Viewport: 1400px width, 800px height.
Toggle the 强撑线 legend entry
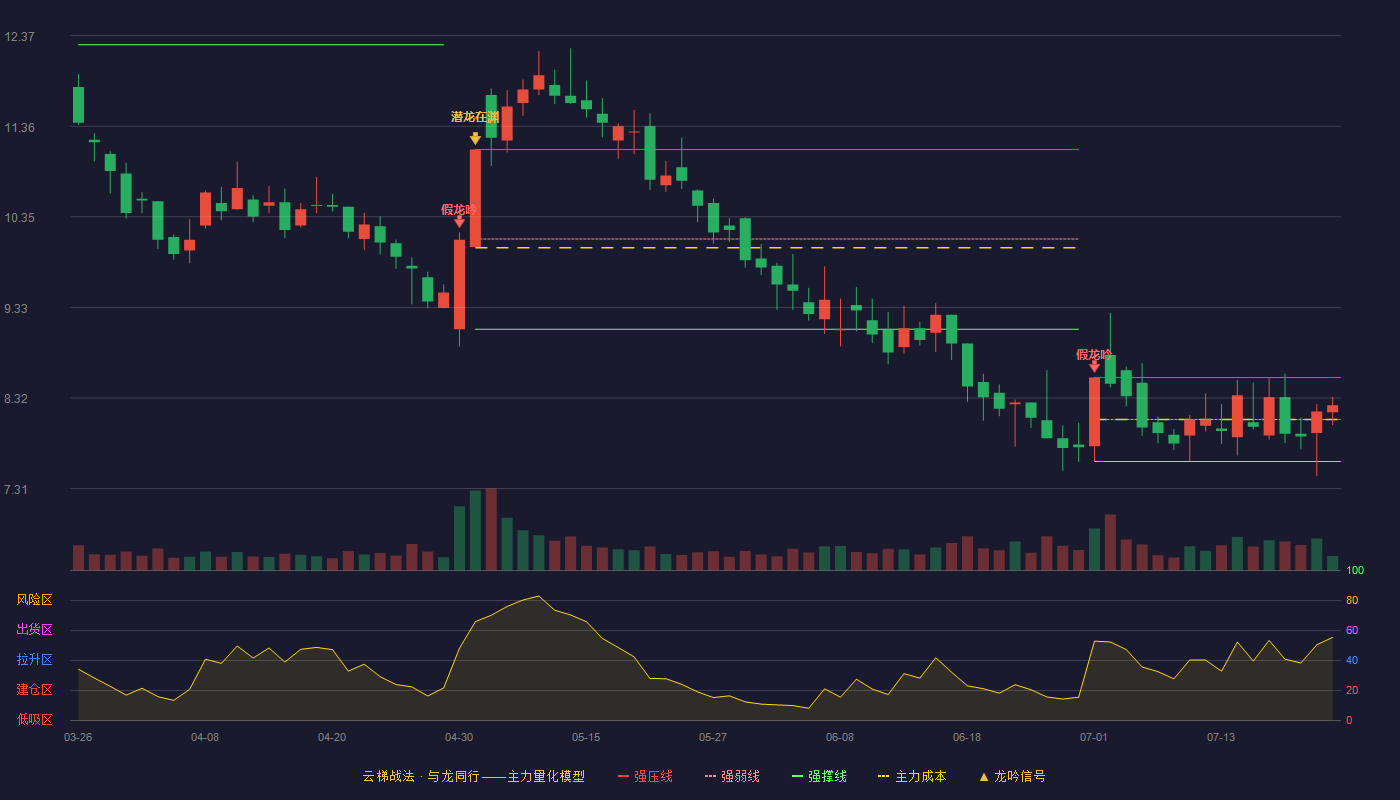(819, 776)
